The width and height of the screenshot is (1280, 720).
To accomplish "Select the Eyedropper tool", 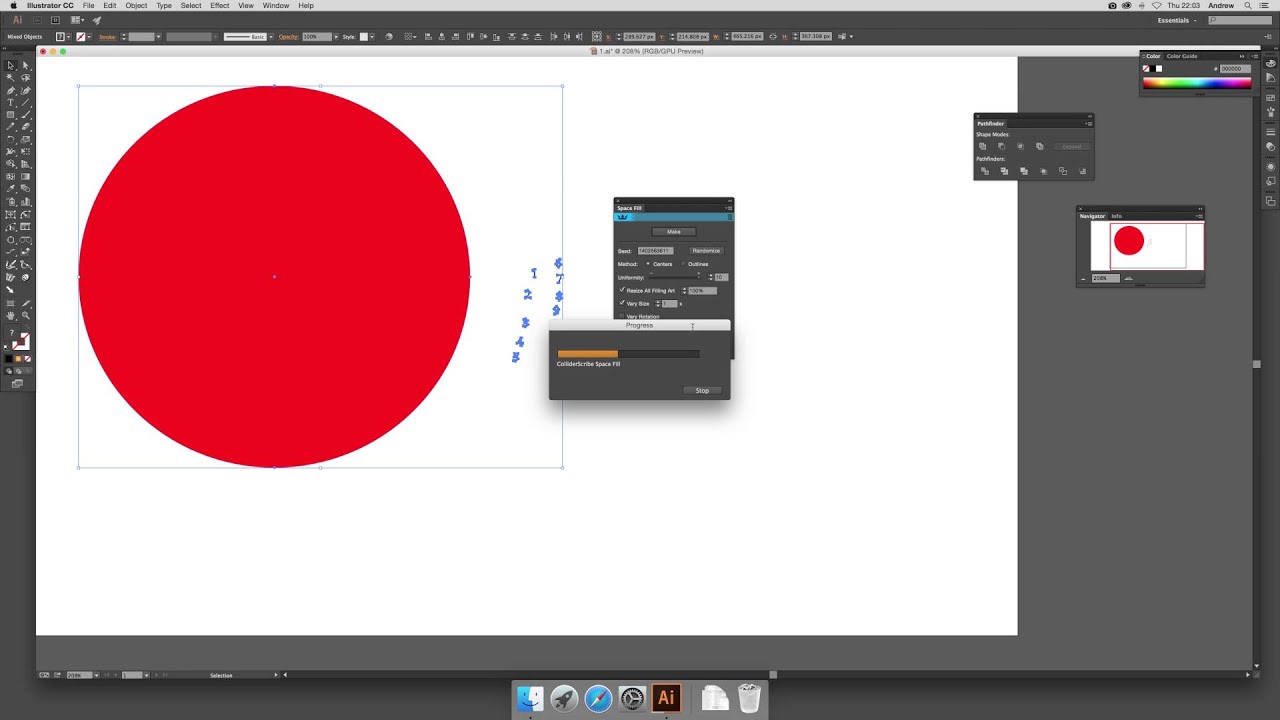I will pos(11,189).
